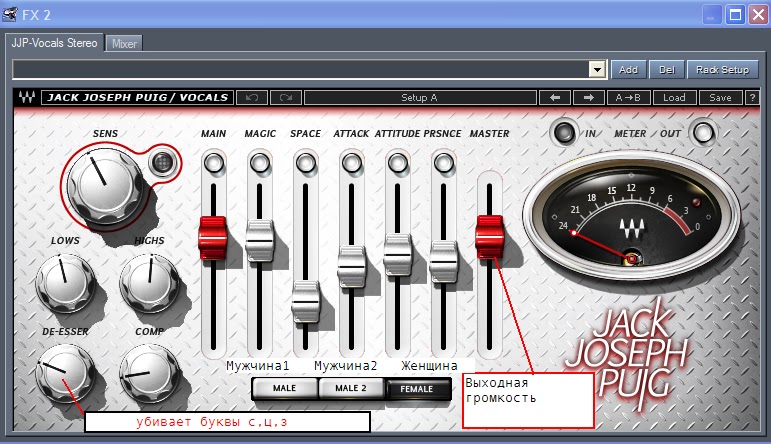
Task: Toggle the ATTACK fader on/off light
Action: click(352, 163)
